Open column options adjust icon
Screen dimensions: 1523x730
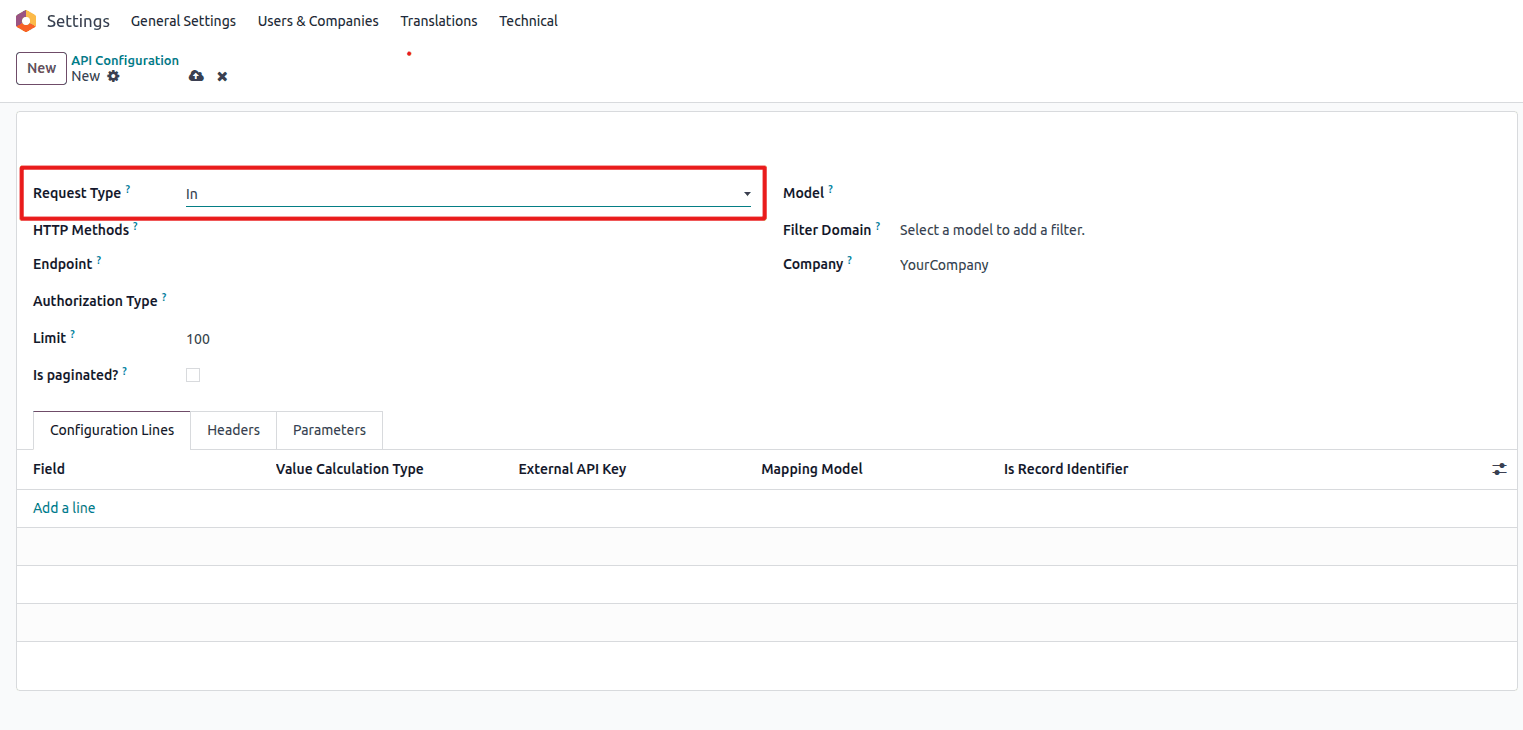[1499, 469]
